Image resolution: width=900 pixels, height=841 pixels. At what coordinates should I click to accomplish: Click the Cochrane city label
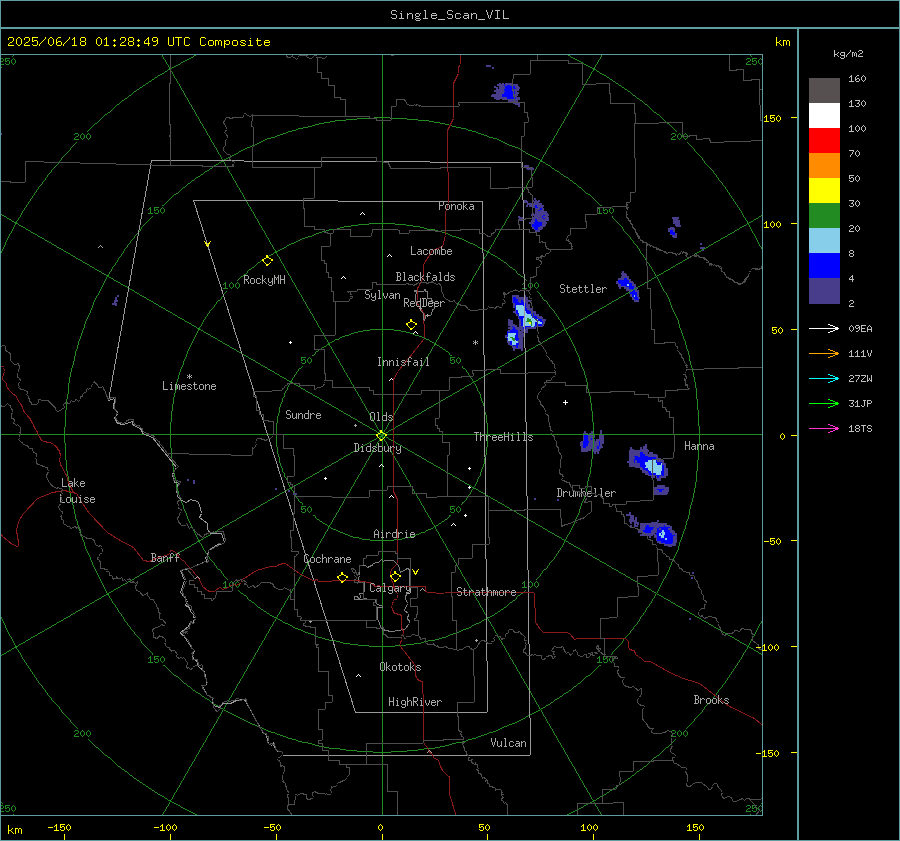tap(327, 559)
